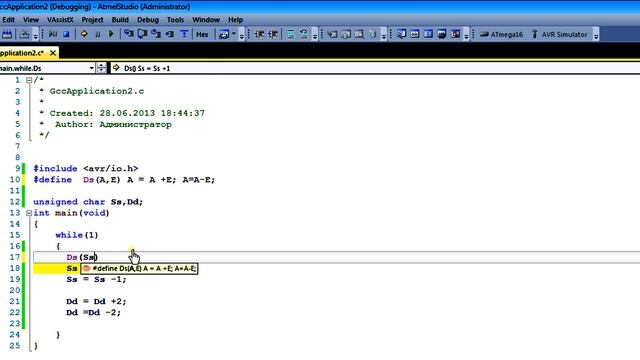Open the breakpoints window icon
640x360 pixels.
click(224, 35)
